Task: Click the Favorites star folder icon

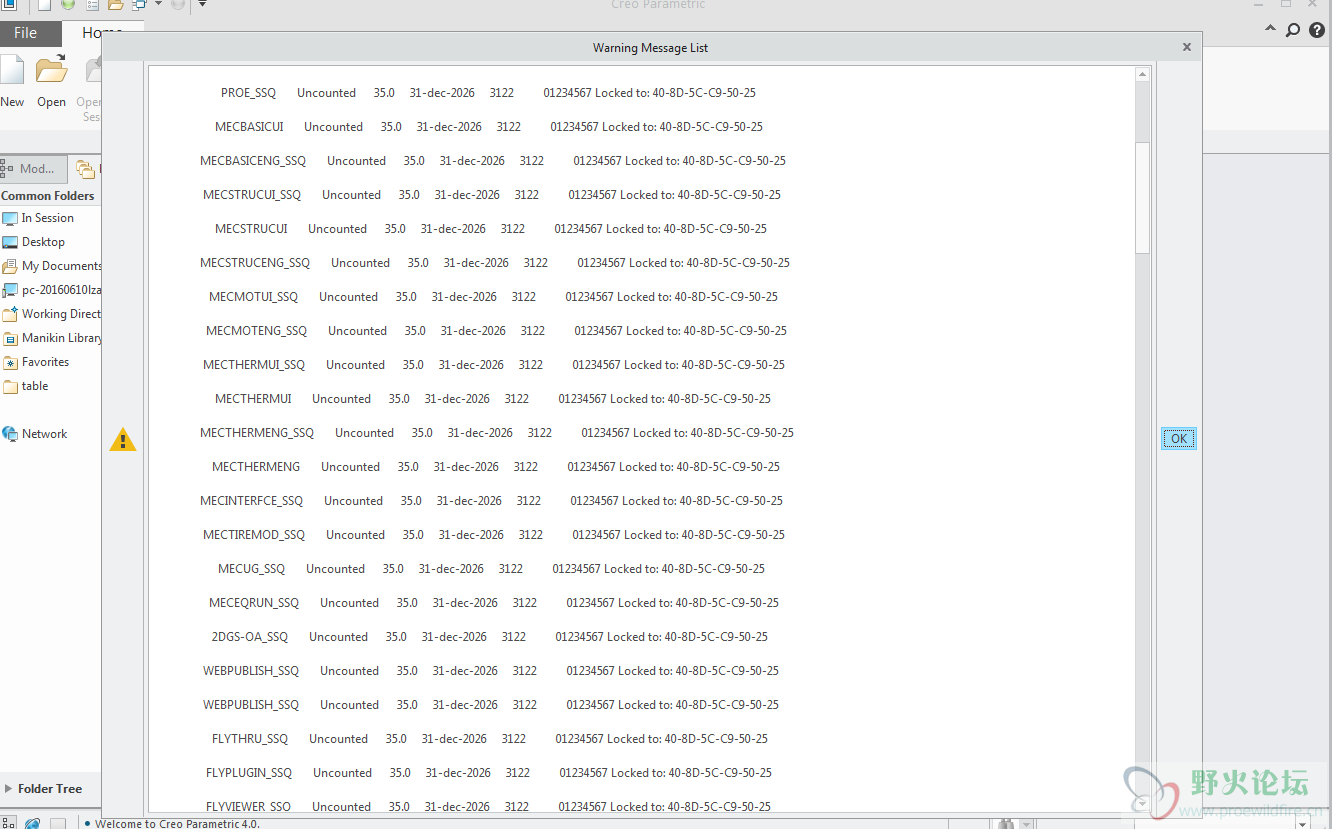Action: (x=10, y=362)
